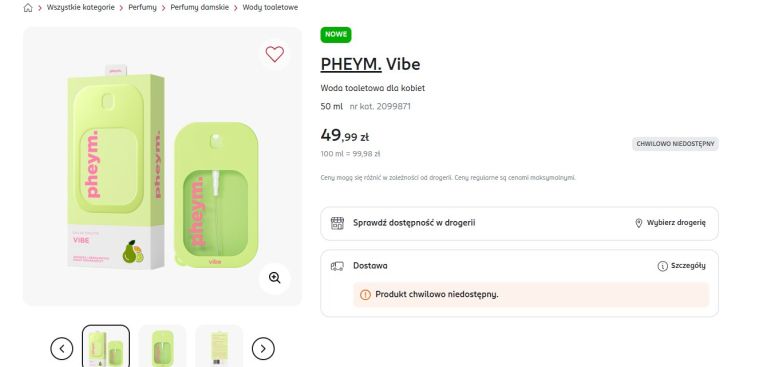Open the PHEYM. brand link

351,64
